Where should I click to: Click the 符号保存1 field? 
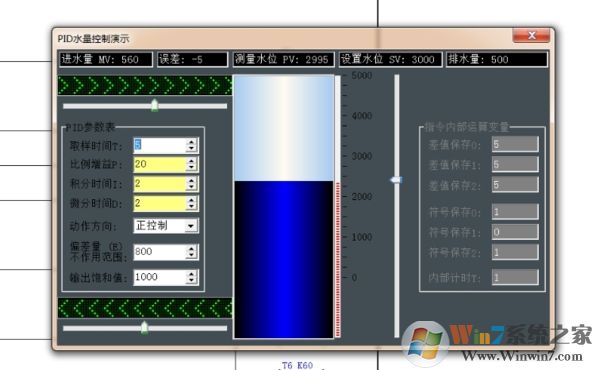point(515,232)
